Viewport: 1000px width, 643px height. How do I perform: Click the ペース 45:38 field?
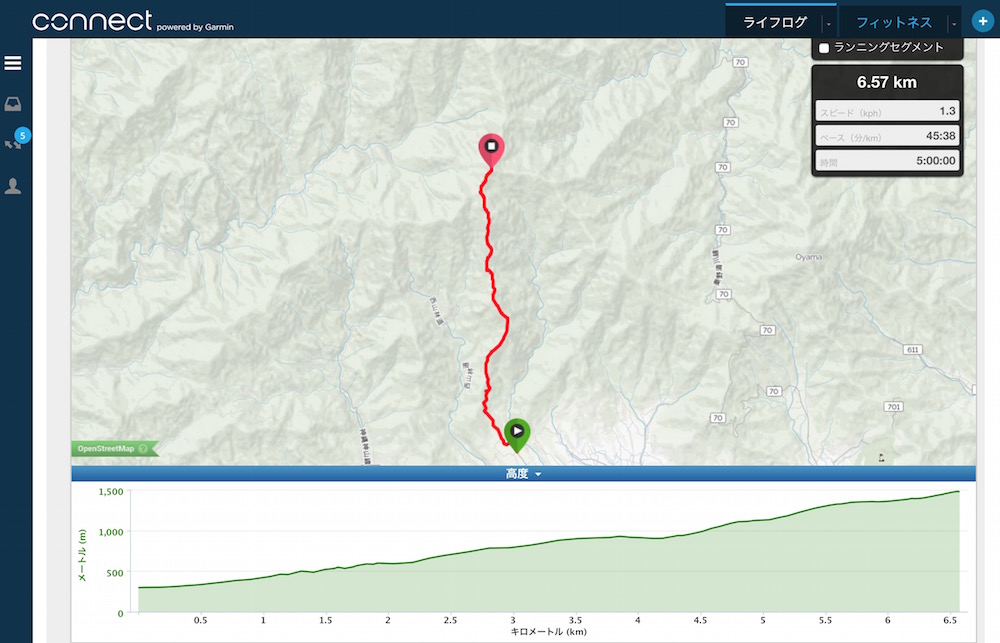[x=887, y=136]
